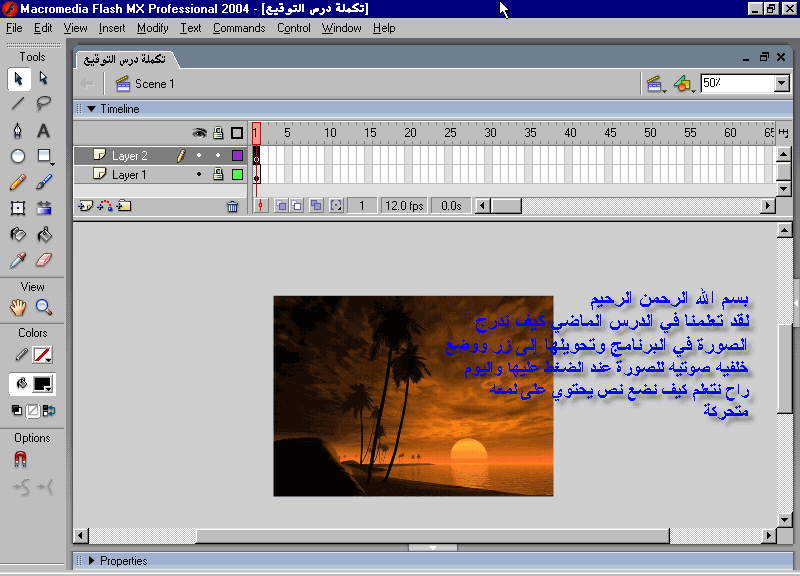The height and width of the screenshot is (576, 800).
Task: Click the sunset image on stage
Action: tap(413, 396)
